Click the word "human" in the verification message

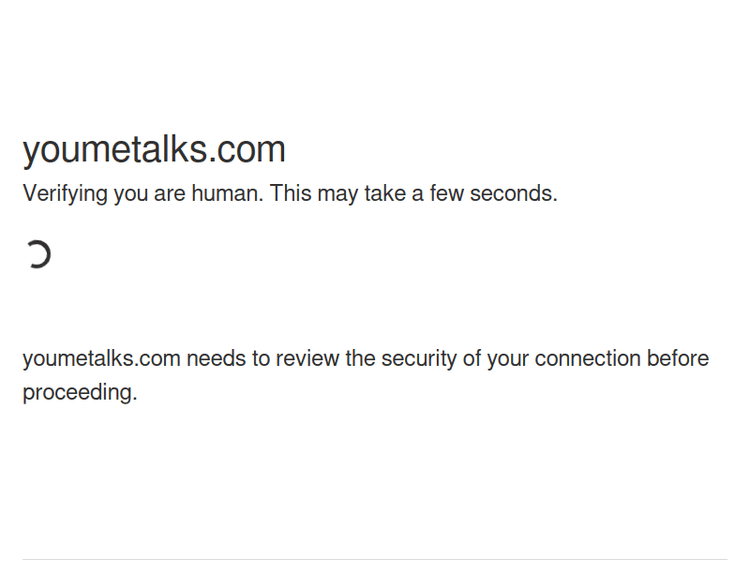(x=226, y=193)
